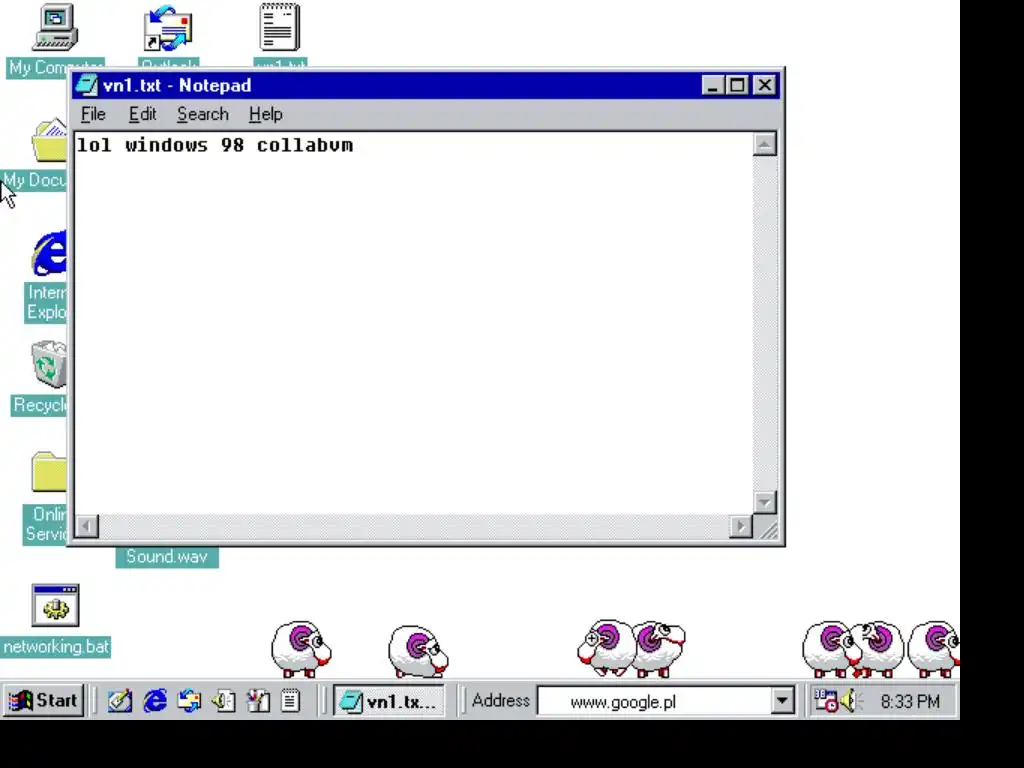Click the blank Notepad editing area below the text
Viewport: 1024px width, 768px height.
(x=413, y=333)
